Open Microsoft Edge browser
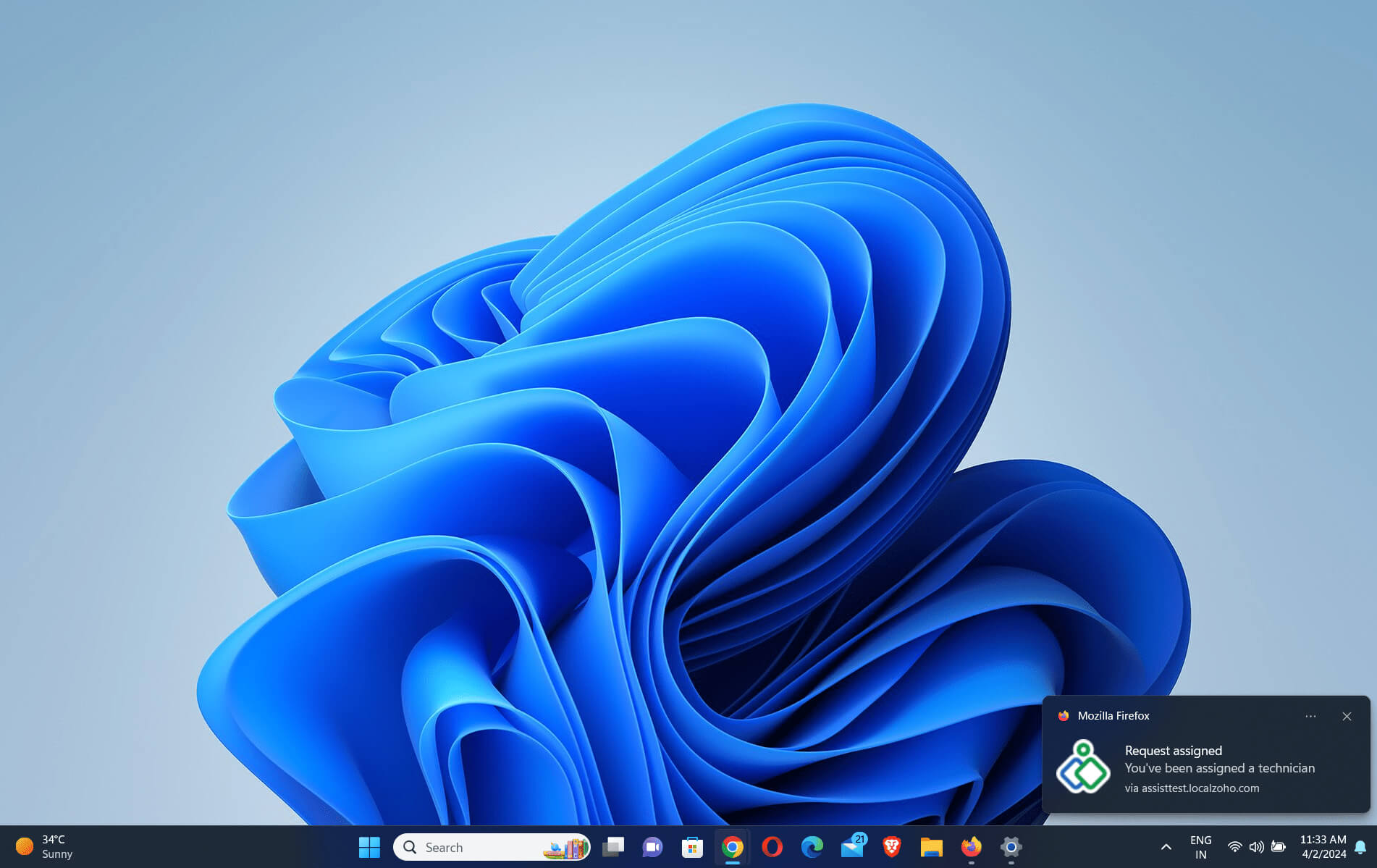The height and width of the screenshot is (868, 1377). point(812,847)
